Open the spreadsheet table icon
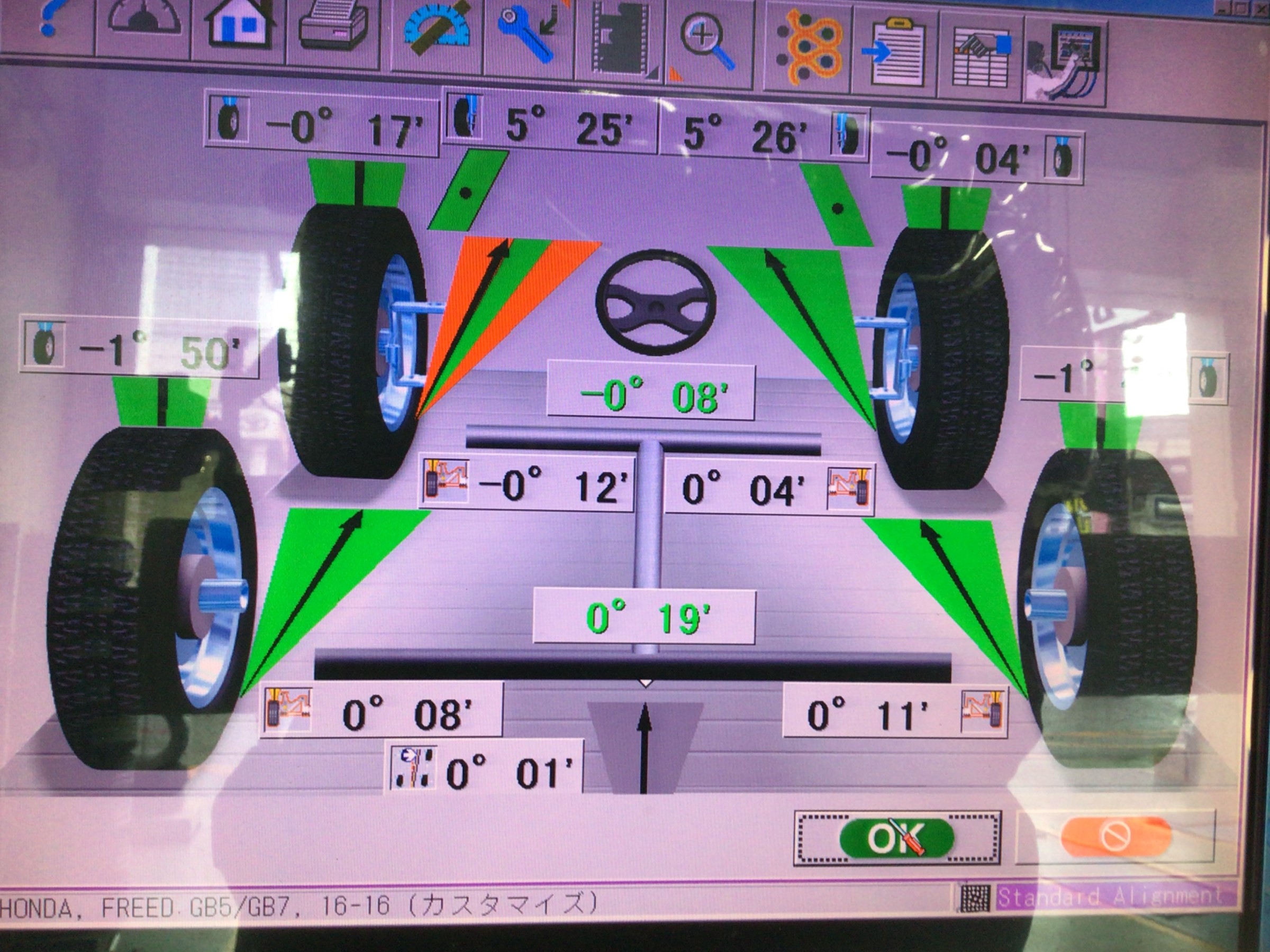This screenshot has height=952, width=1270. (981, 60)
